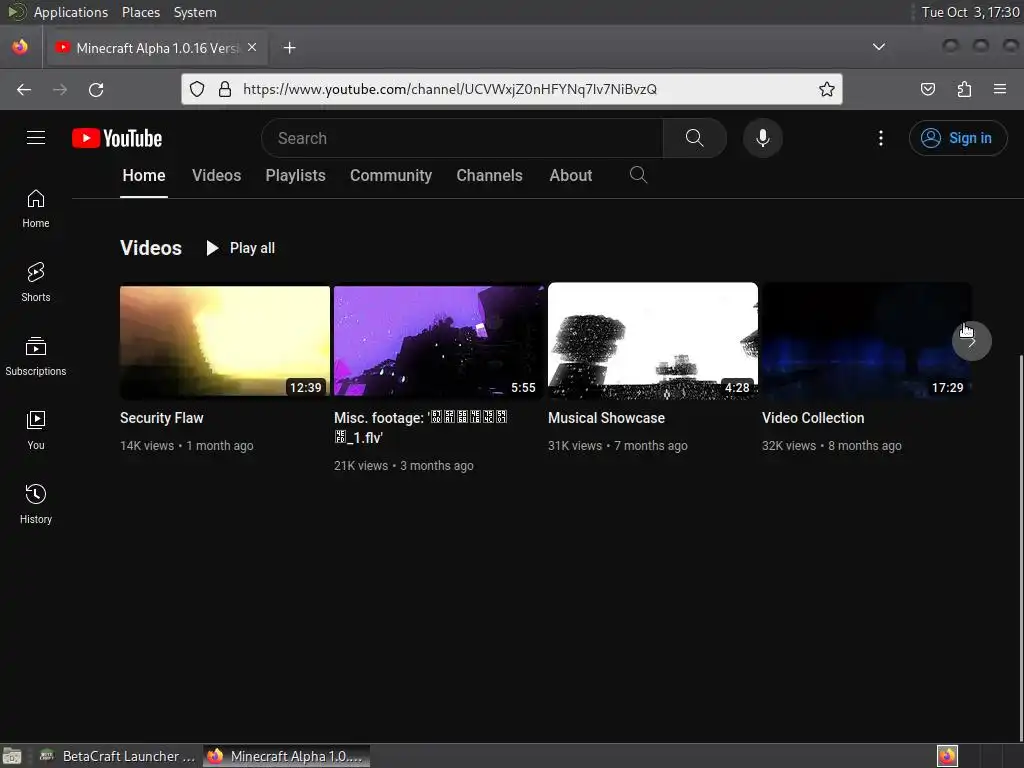The width and height of the screenshot is (1024, 768).
Task: Click Sign in button
Action: point(957,138)
